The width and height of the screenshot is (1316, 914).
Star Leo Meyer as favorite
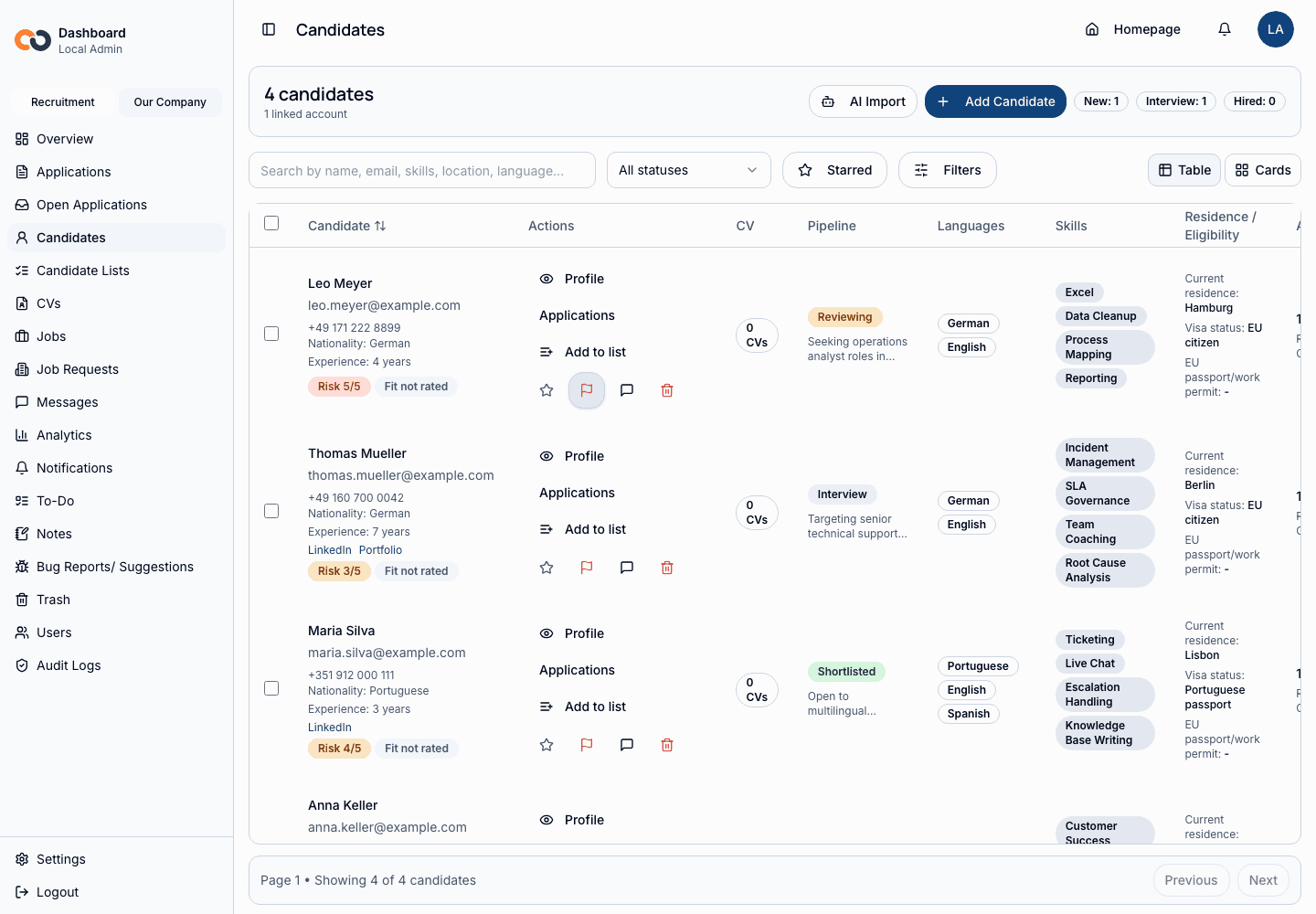[x=547, y=390]
